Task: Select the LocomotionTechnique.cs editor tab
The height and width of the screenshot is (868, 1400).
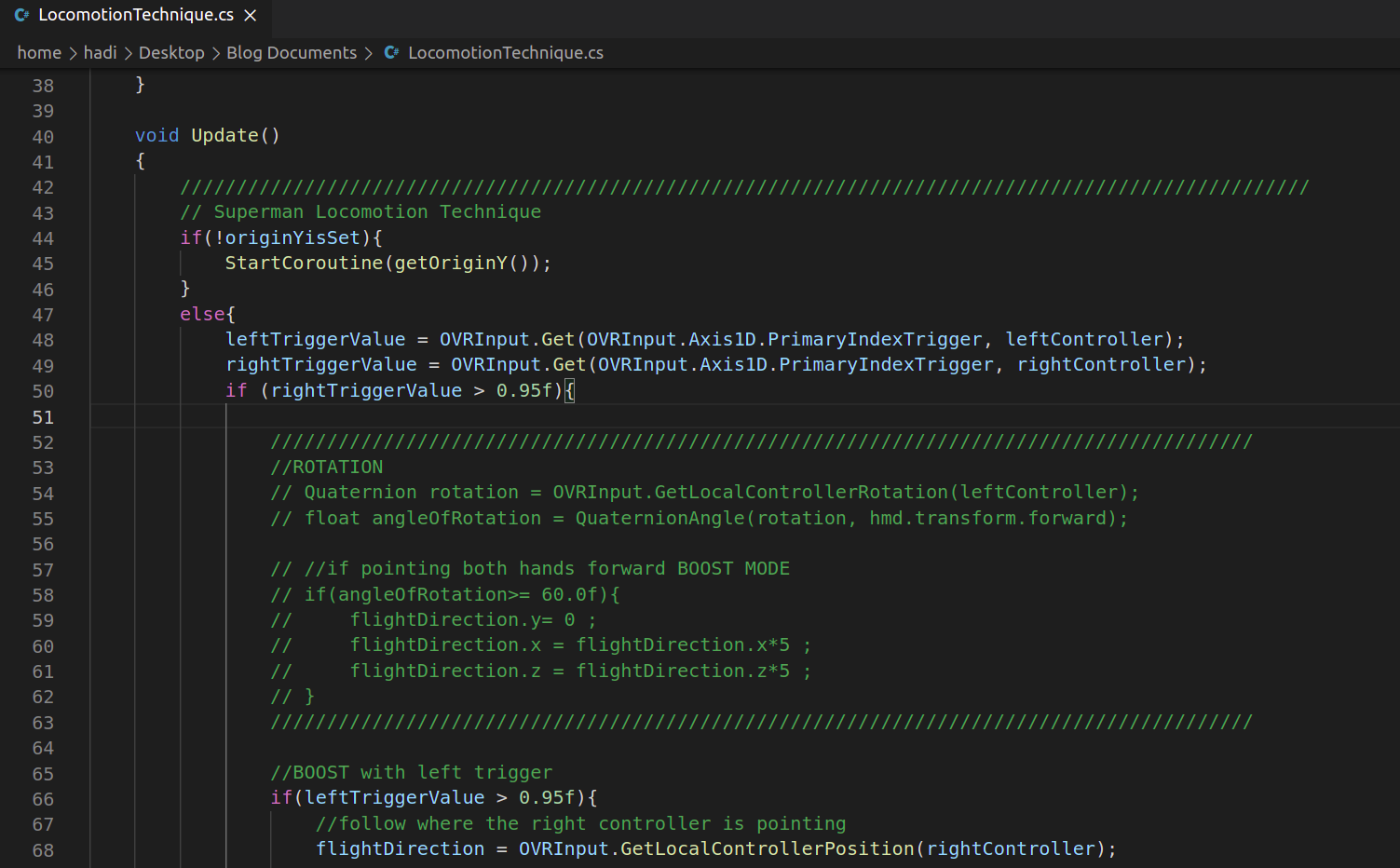Action: (x=136, y=15)
